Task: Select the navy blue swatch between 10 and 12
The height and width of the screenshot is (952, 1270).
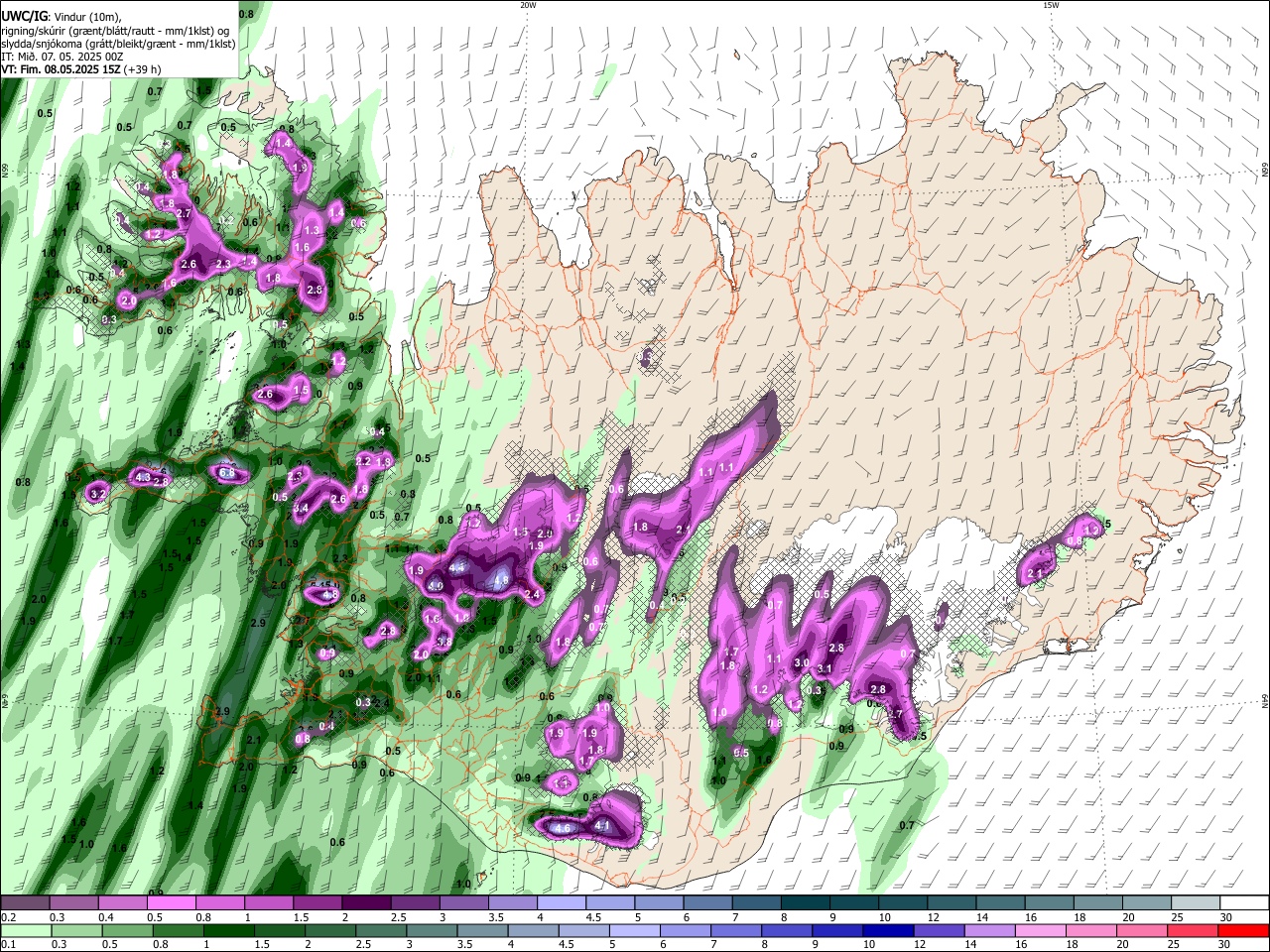Action: tap(886, 930)
